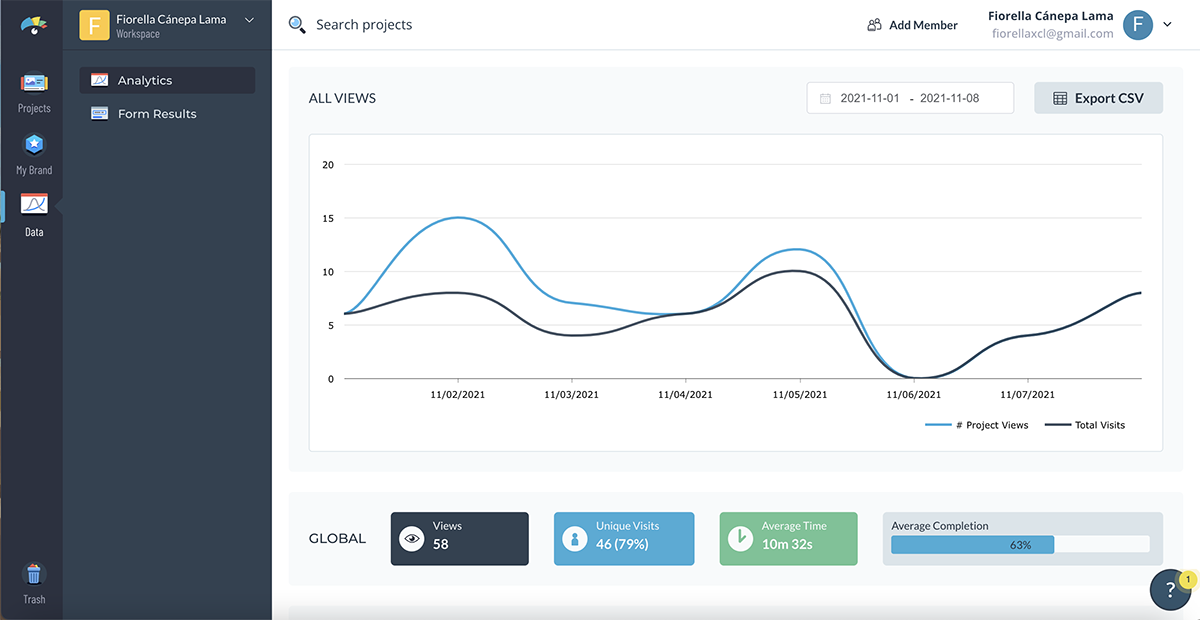The image size is (1200, 620).
Task: Expand the workspace switcher chevron
Action: pos(249,20)
